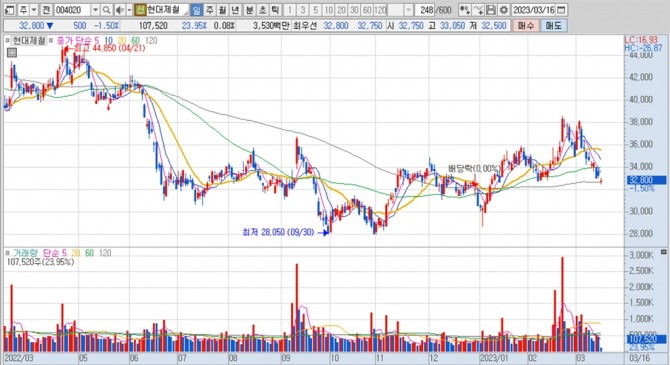Switch chart to yearly (년) period
The image size is (670, 365).
[235, 10]
